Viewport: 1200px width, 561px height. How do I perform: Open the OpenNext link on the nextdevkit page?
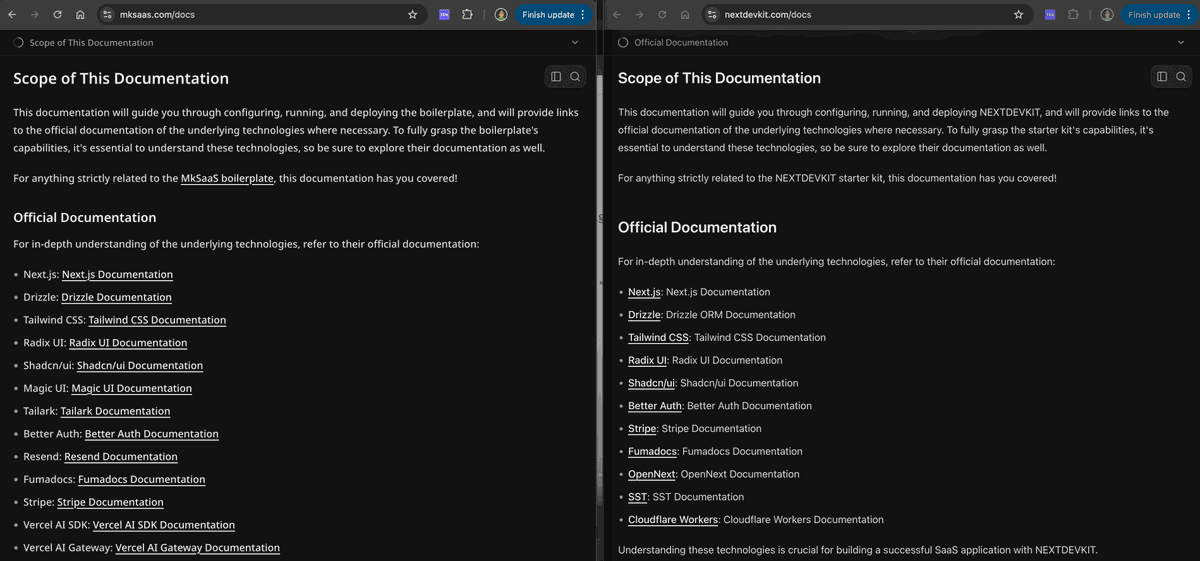tap(652, 474)
